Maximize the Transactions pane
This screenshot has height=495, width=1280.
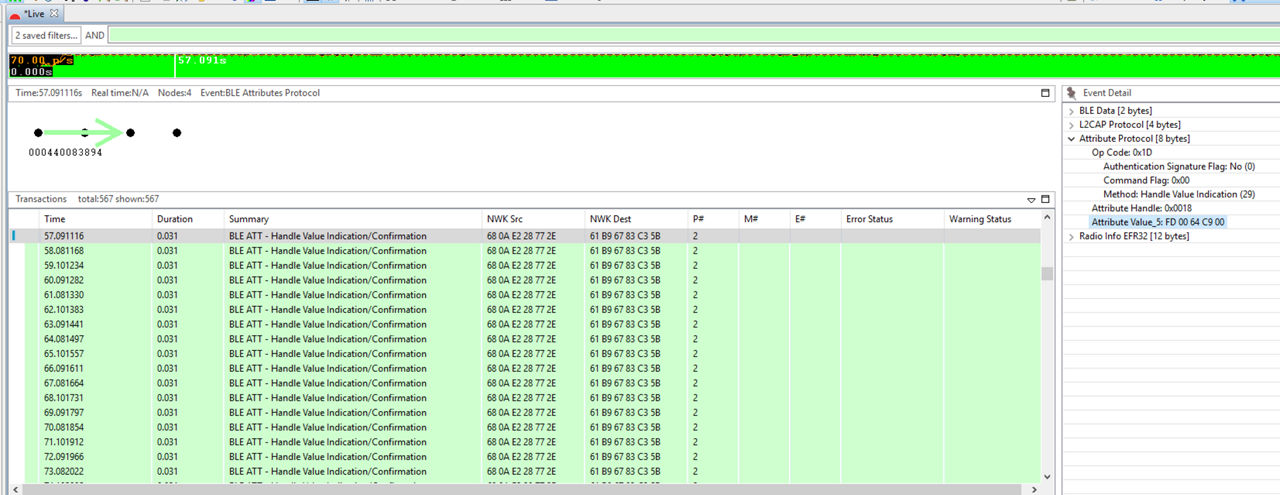pos(1046,199)
